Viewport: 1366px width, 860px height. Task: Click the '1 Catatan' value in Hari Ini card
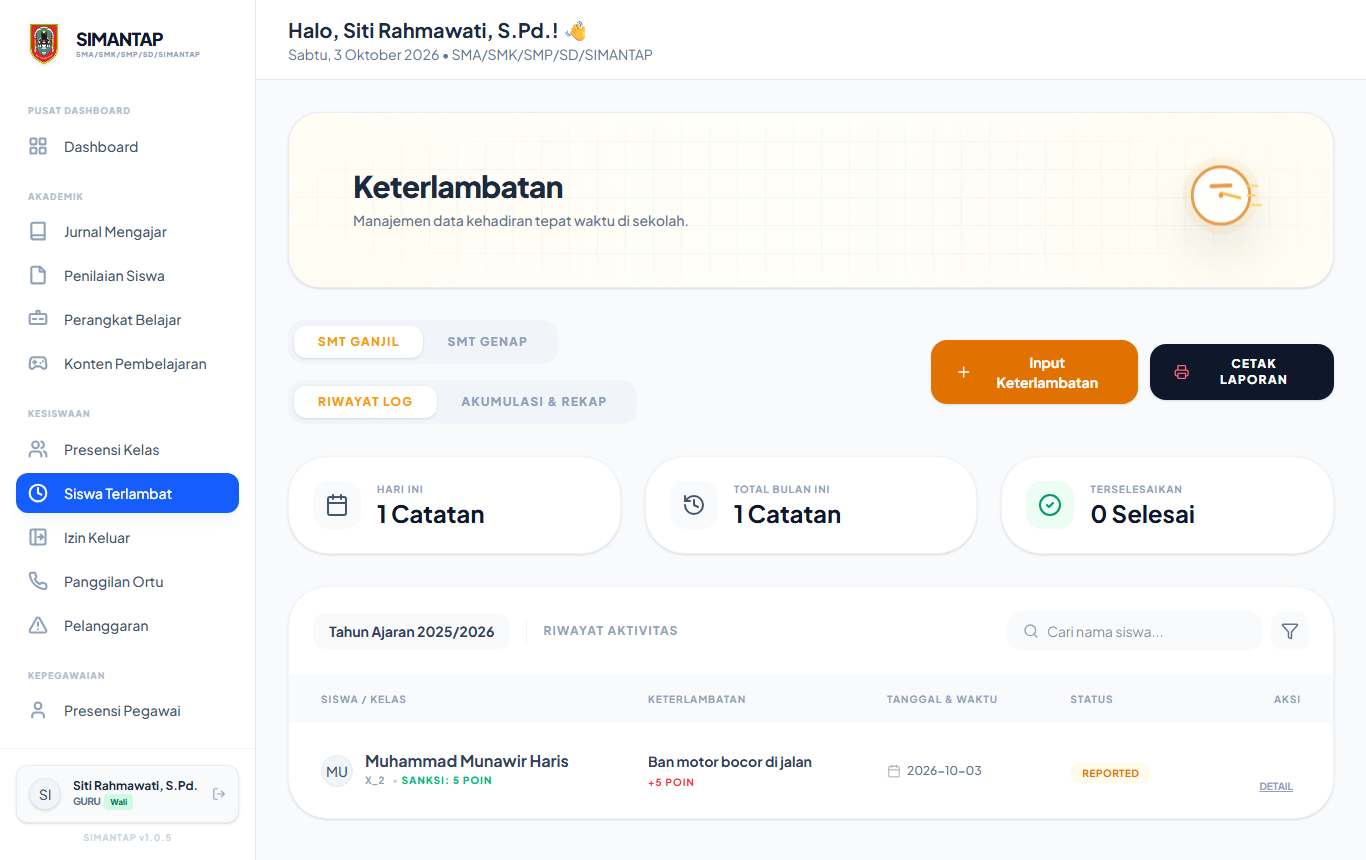coord(431,515)
